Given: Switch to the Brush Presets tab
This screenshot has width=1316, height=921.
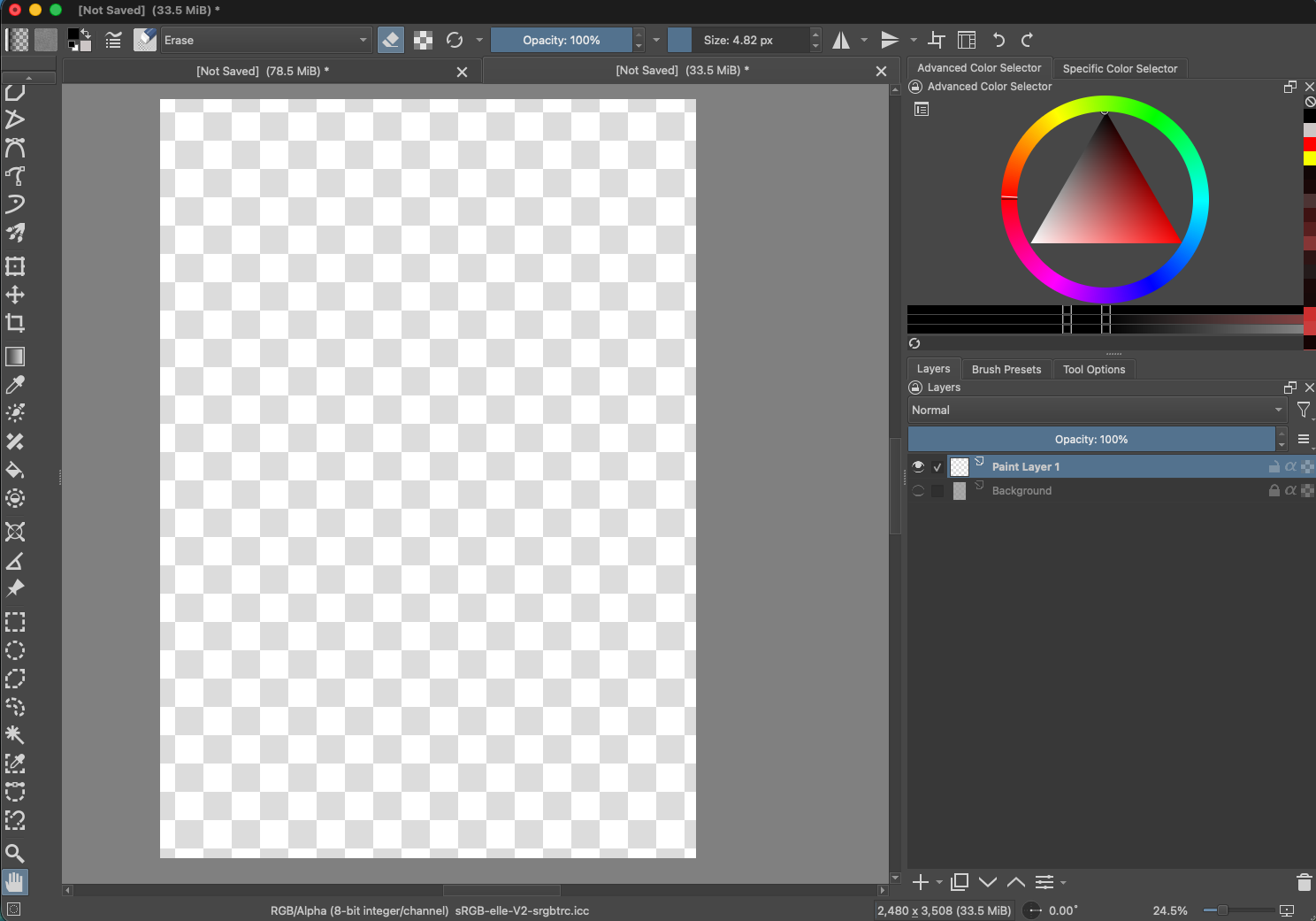Looking at the screenshot, I should pyautogui.click(x=1006, y=369).
